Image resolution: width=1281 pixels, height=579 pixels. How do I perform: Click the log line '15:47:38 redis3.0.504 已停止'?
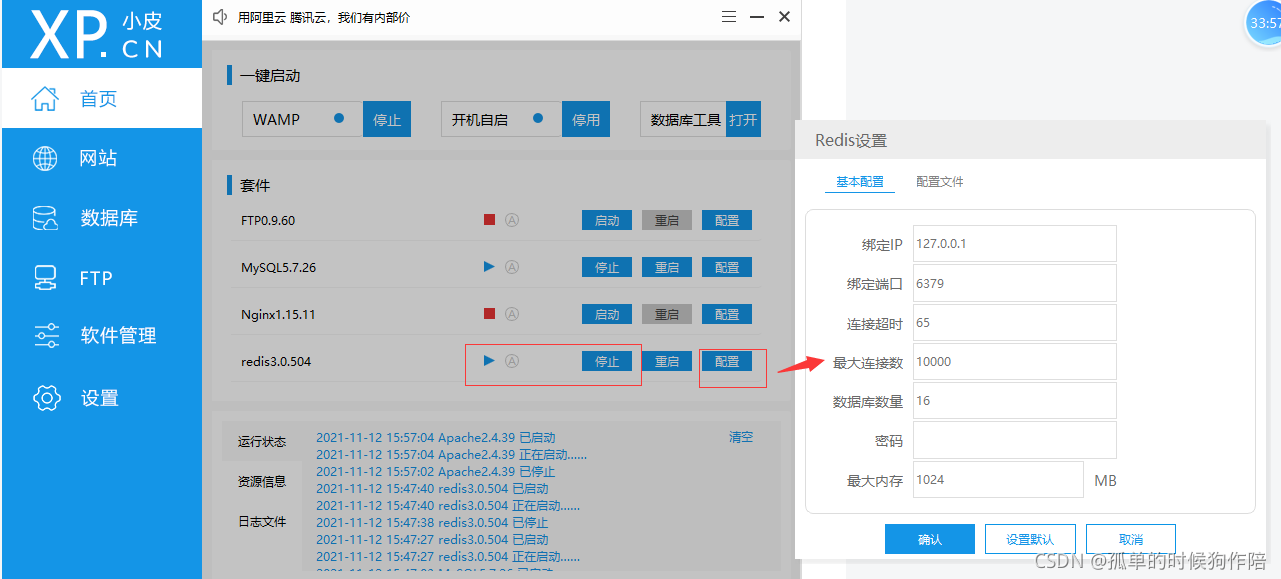432,522
